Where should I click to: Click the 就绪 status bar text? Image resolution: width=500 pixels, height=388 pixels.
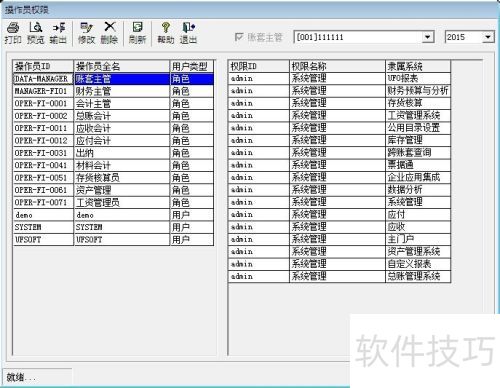[21, 378]
